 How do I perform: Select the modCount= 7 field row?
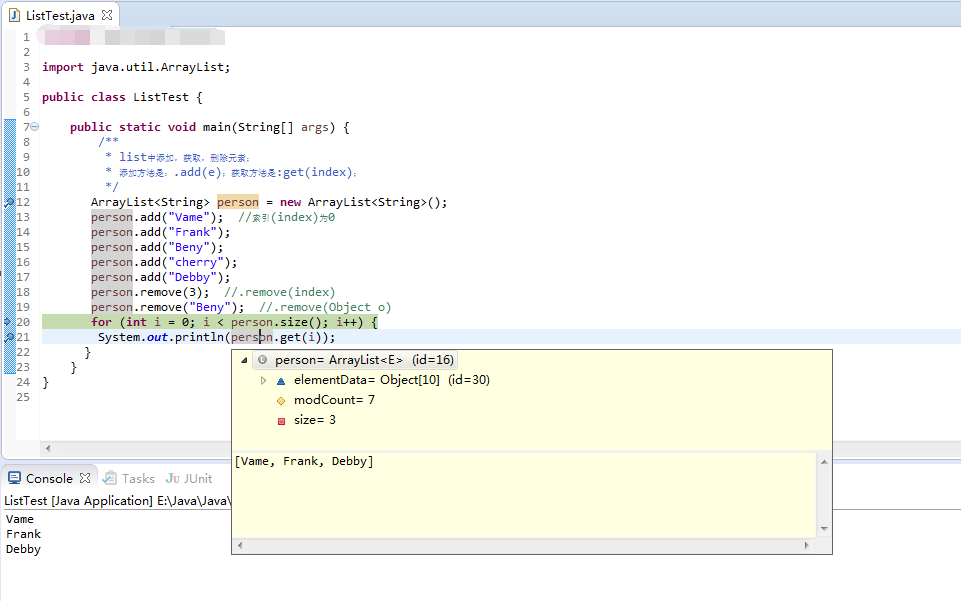point(334,400)
